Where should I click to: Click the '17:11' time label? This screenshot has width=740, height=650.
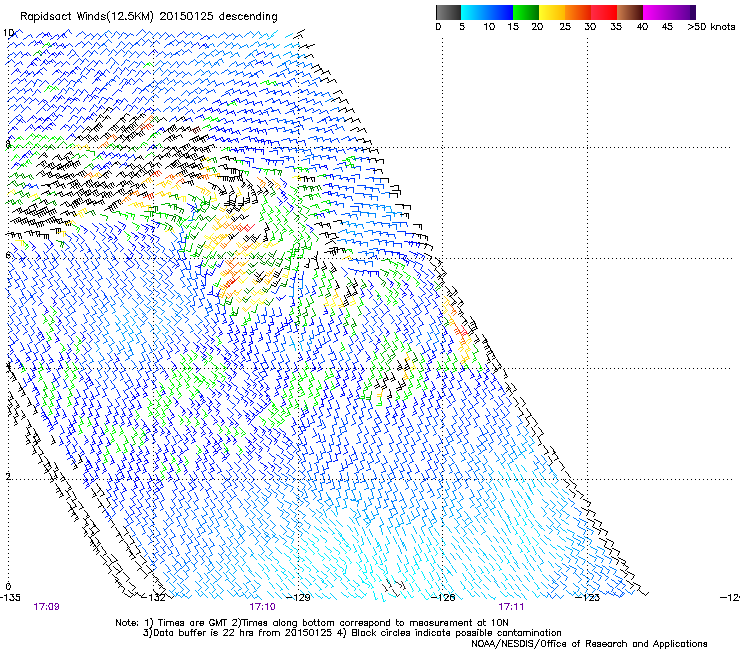point(511,607)
